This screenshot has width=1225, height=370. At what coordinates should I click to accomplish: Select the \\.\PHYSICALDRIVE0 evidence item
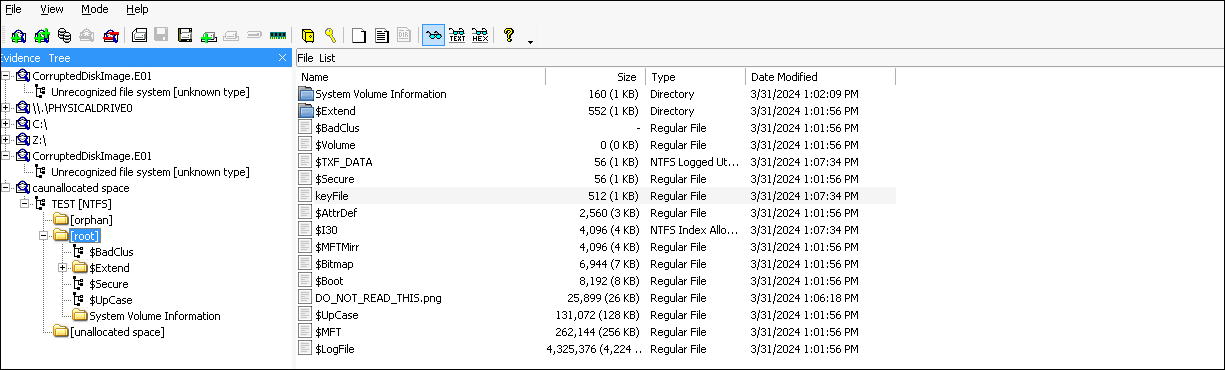(x=81, y=108)
